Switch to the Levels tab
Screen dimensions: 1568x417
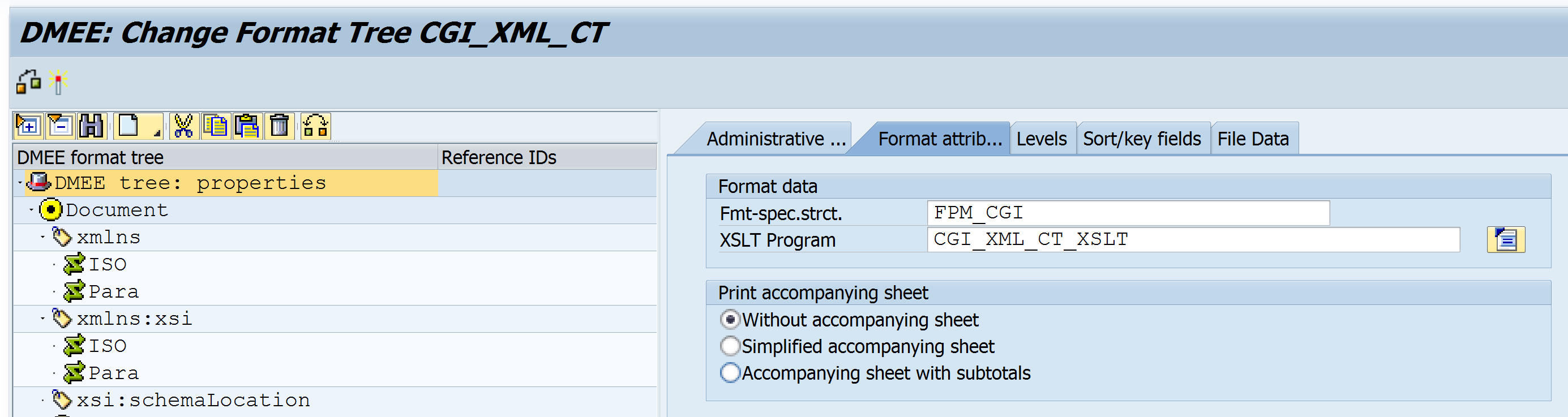pos(1041,139)
